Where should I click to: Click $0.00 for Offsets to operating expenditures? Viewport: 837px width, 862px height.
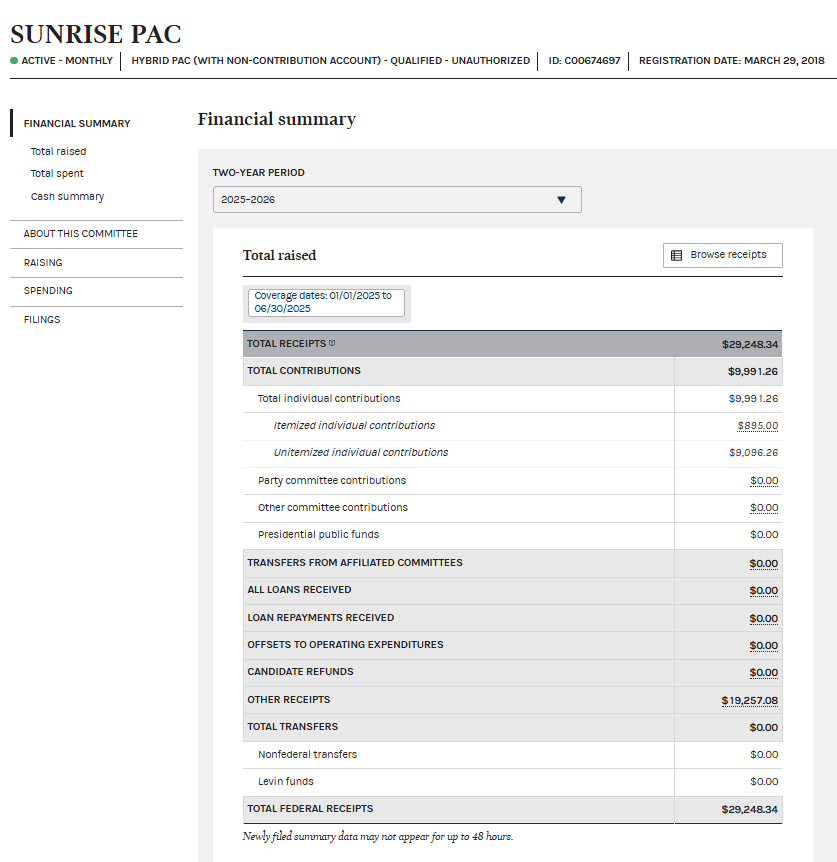[x=763, y=645]
